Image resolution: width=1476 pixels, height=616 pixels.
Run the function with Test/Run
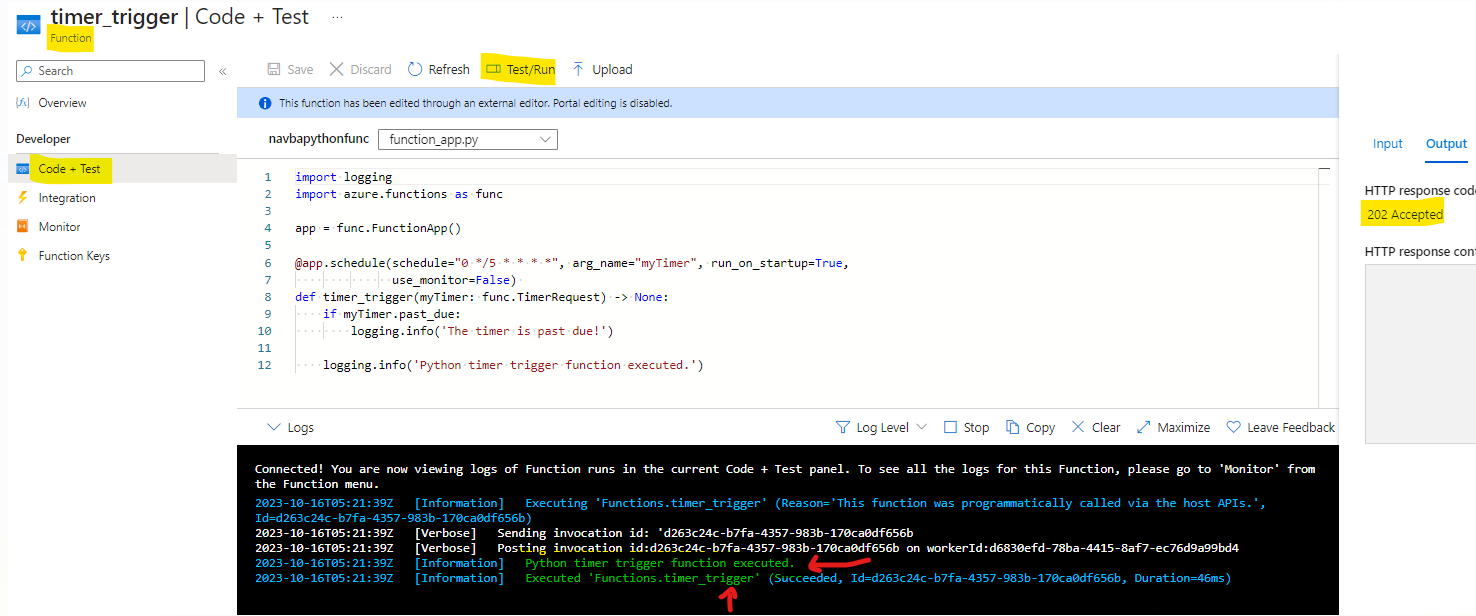coord(519,69)
